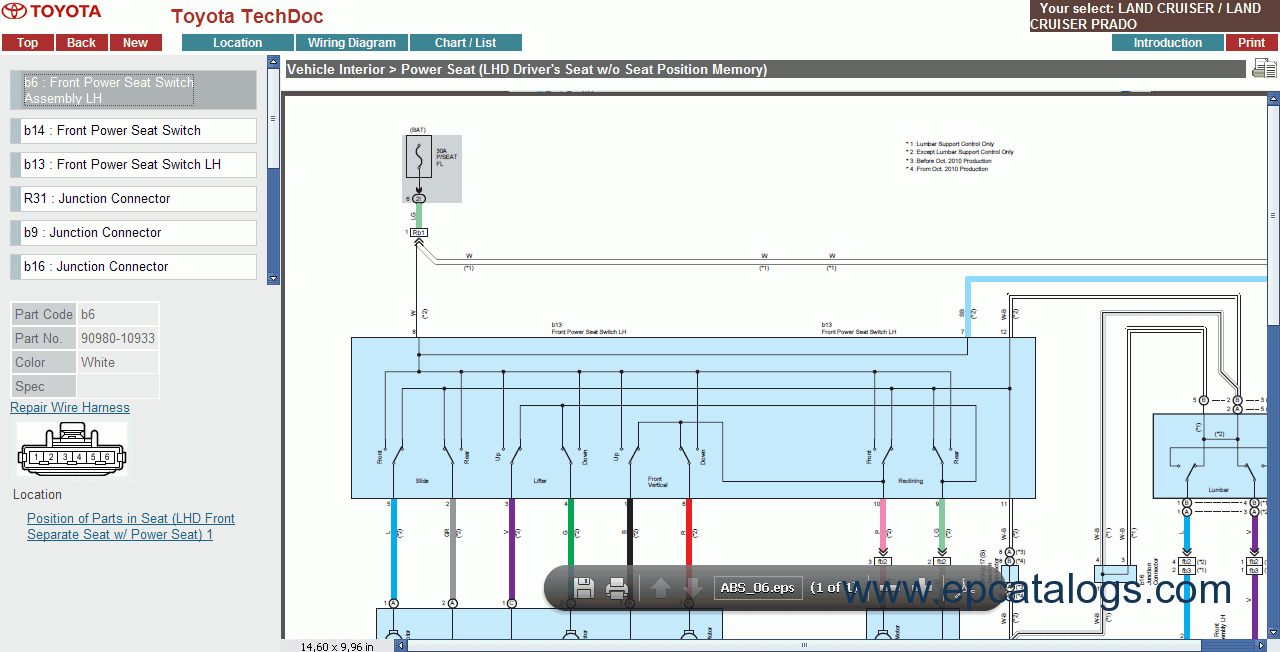Click the ABS_06.eps page name field
This screenshot has width=1280, height=652.
pyautogui.click(x=758, y=588)
